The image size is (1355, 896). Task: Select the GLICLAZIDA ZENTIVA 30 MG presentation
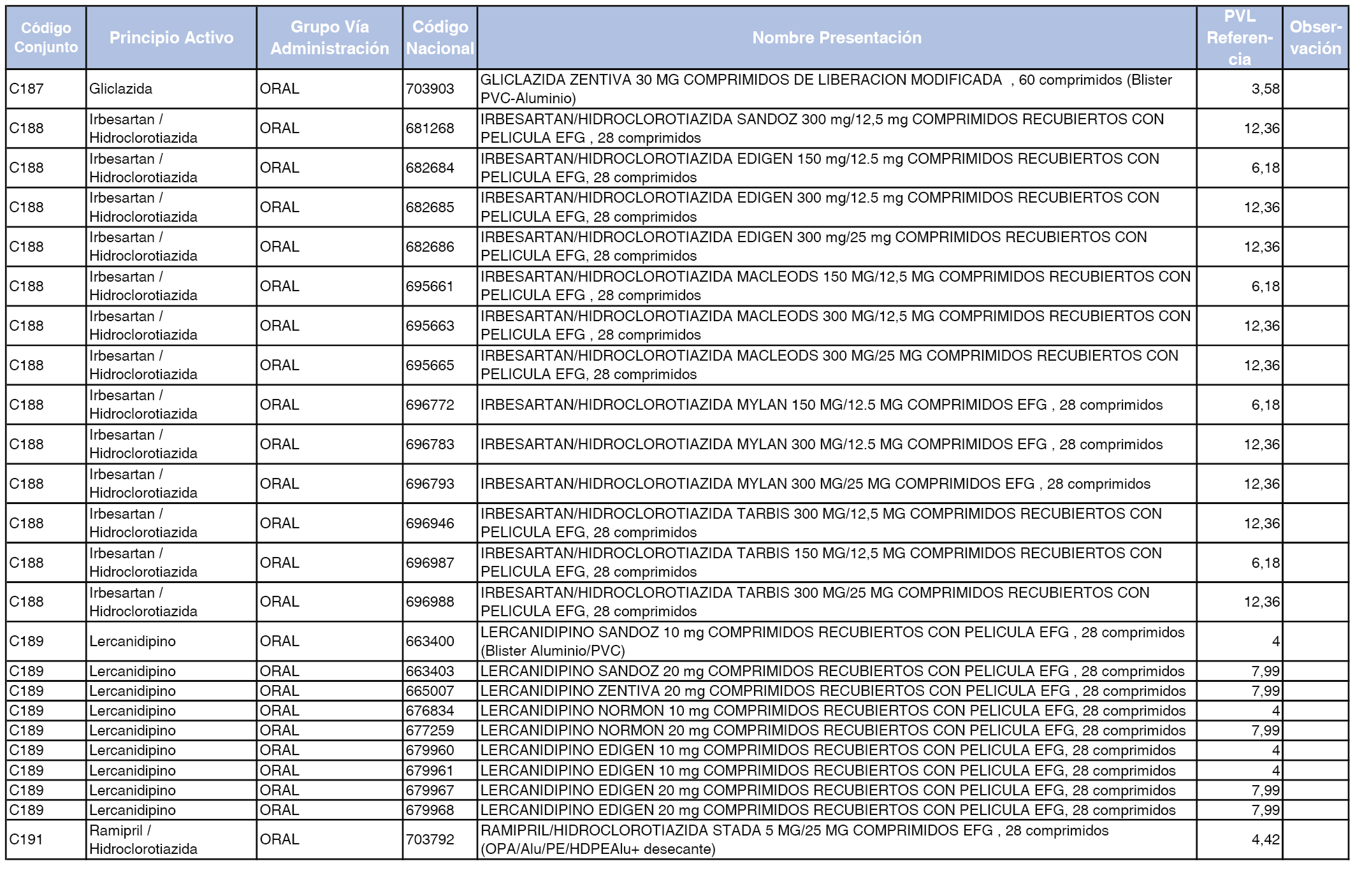coord(837,89)
